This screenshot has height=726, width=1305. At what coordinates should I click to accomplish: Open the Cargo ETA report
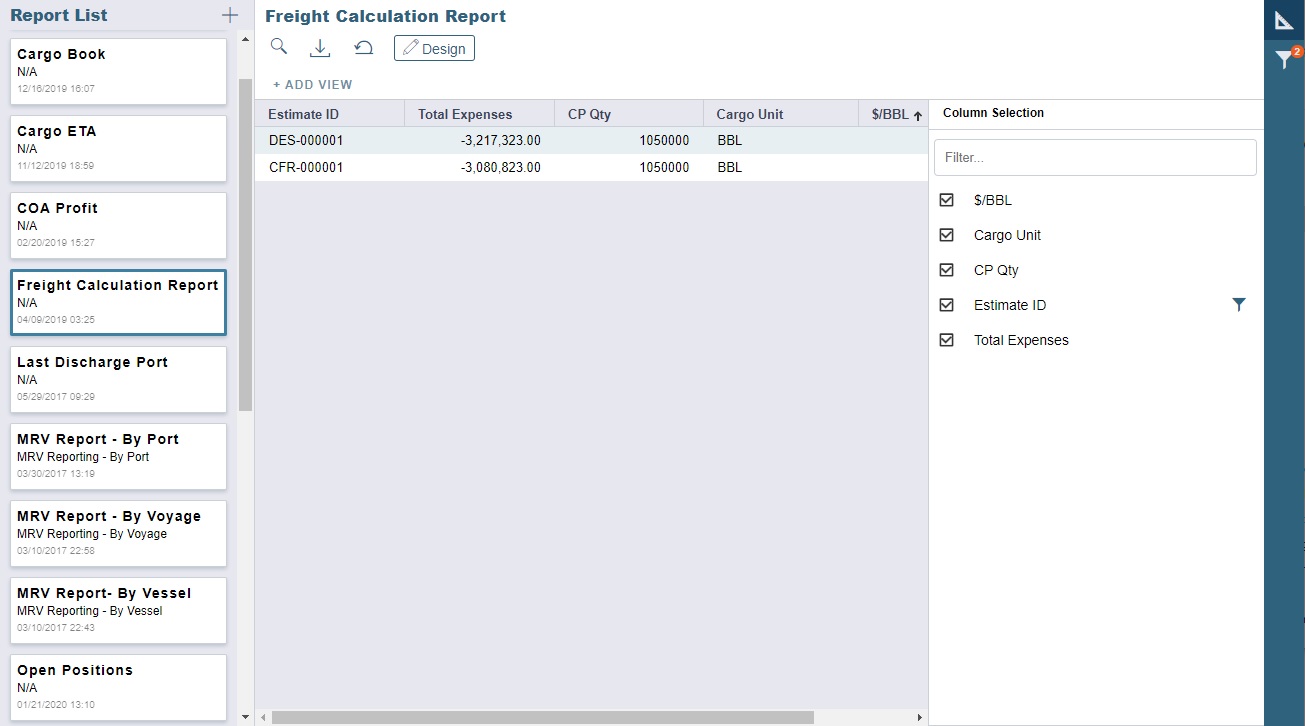[118, 147]
